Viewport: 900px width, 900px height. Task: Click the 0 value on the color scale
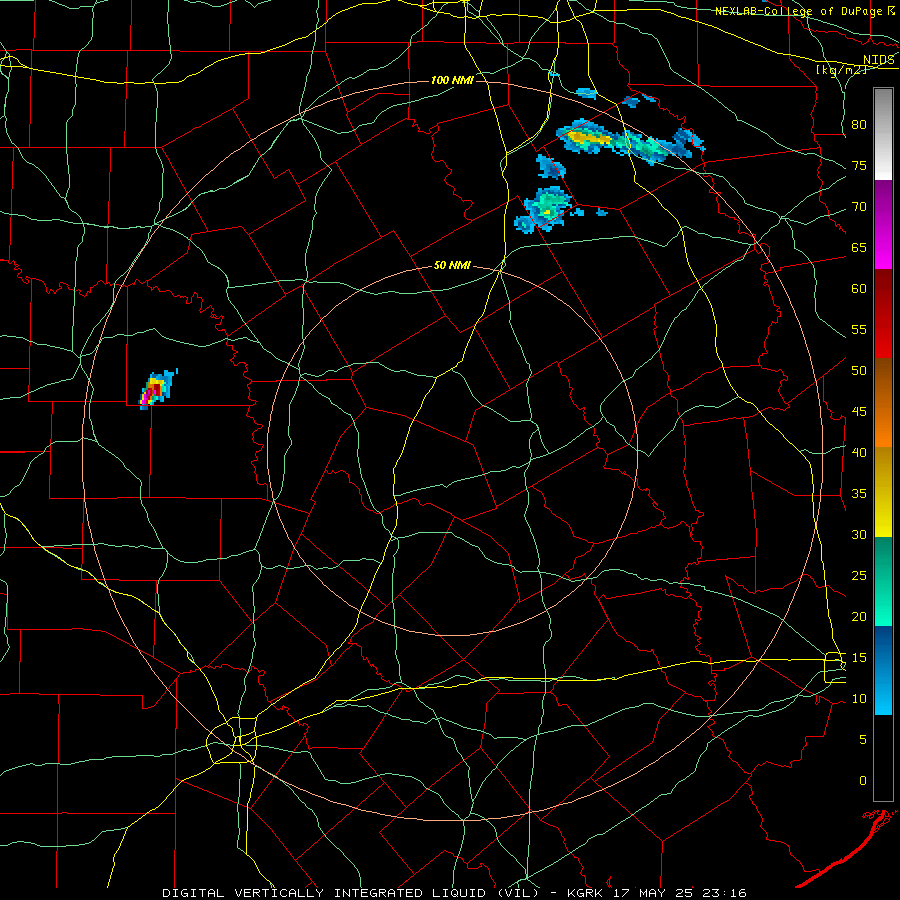[x=863, y=781]
